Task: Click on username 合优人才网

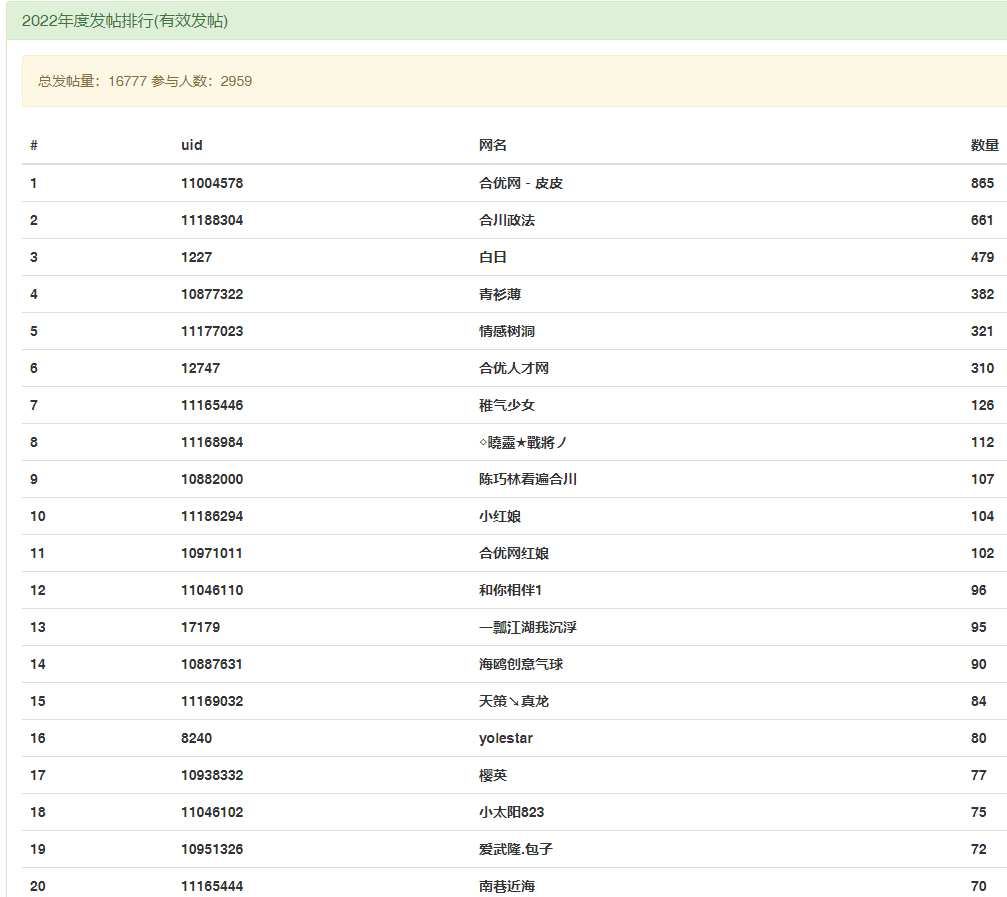Action: 514,368
